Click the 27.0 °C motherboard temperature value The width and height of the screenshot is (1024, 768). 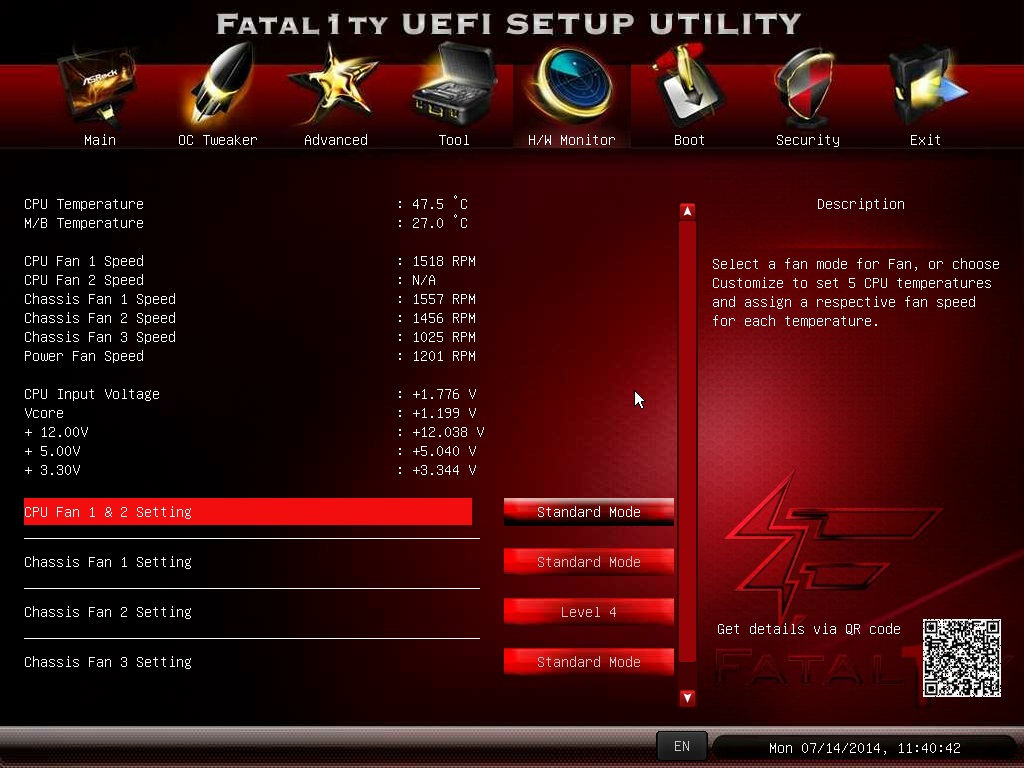(x=440, y=223)
